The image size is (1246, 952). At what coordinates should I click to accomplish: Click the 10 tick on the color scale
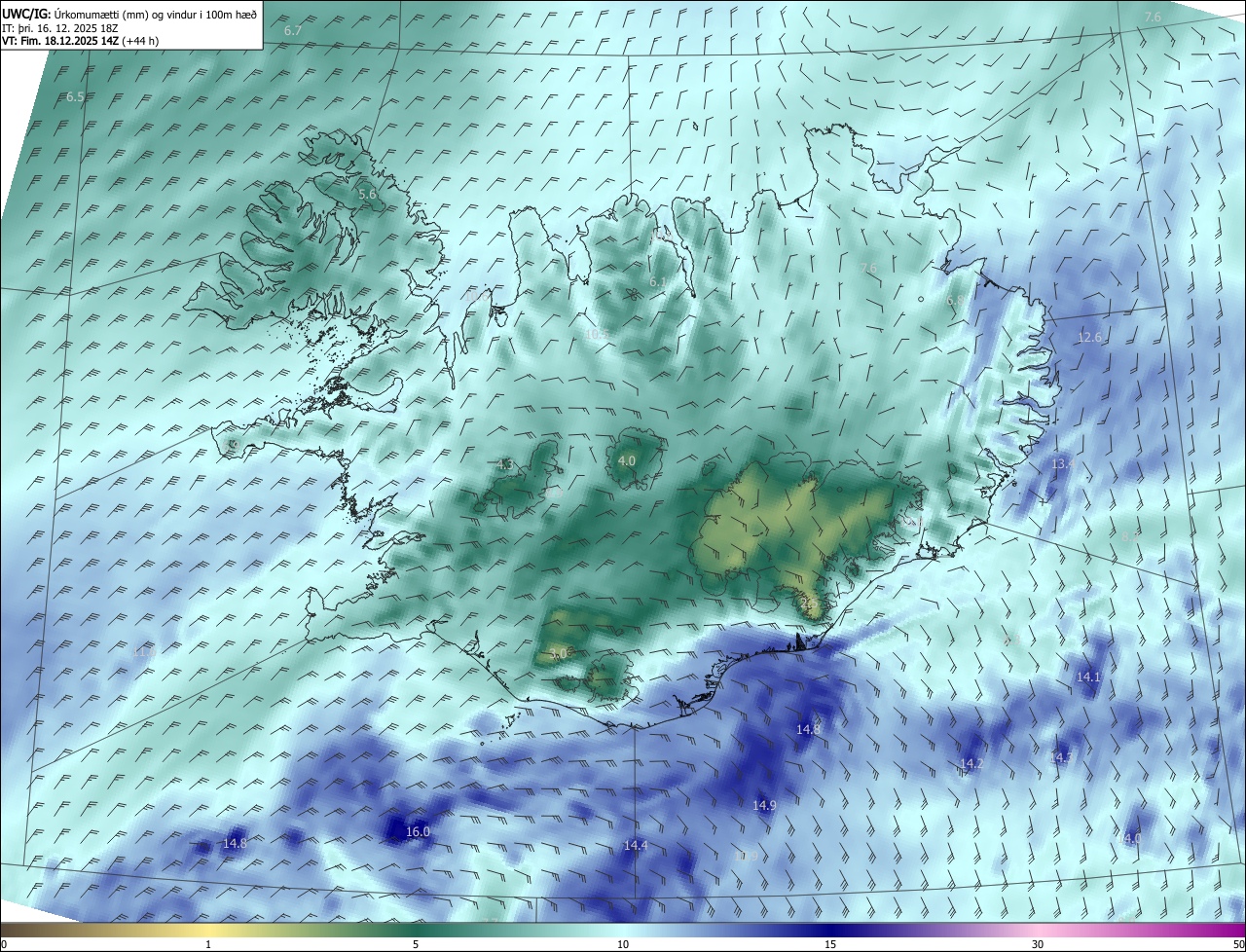tap(623, 945)
